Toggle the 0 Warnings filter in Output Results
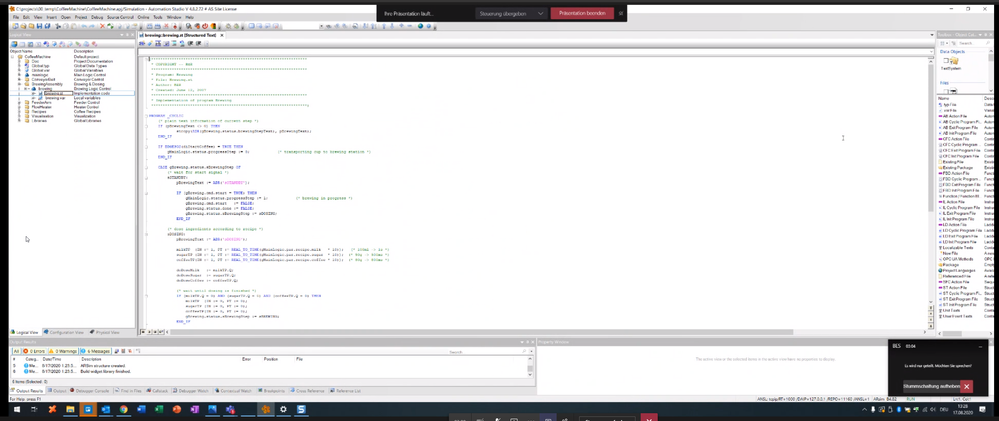The image size is (999, 421). click(63, 351)
